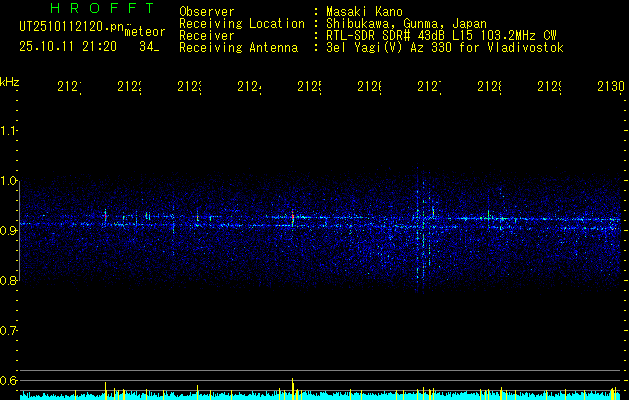Click the count value 34_

(149, 47)
